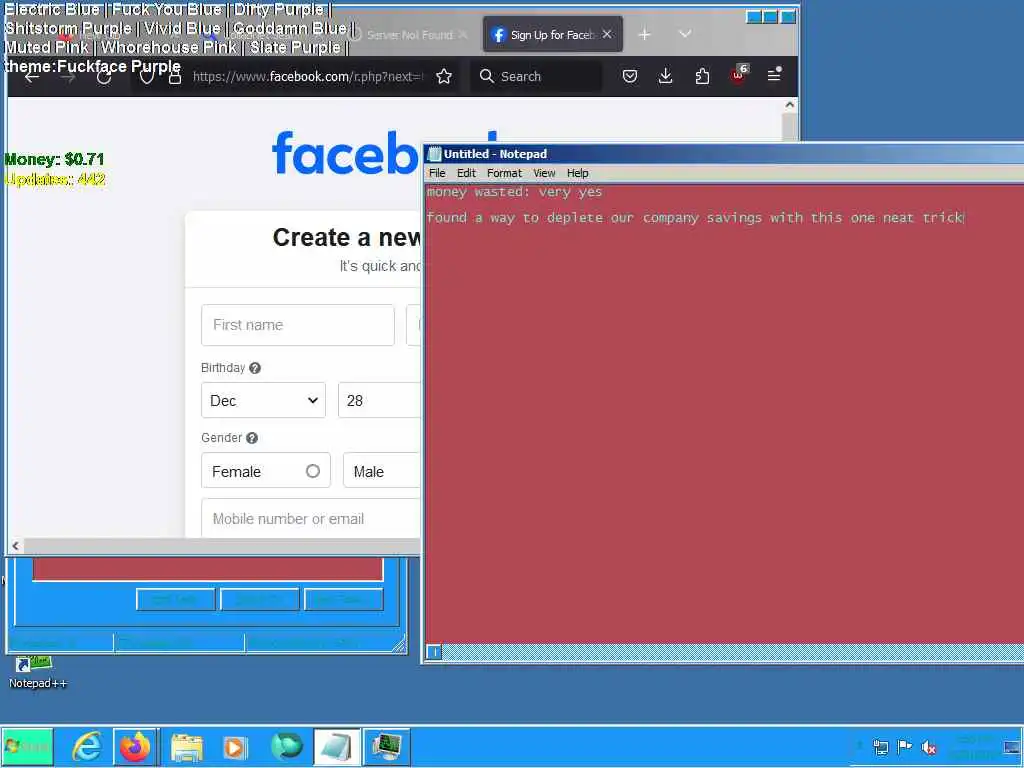This screenshot has width=1024, height=768.
Task: Switch to Notepad taskbar button
Action: pyautogui.click(x=337, y=746)
